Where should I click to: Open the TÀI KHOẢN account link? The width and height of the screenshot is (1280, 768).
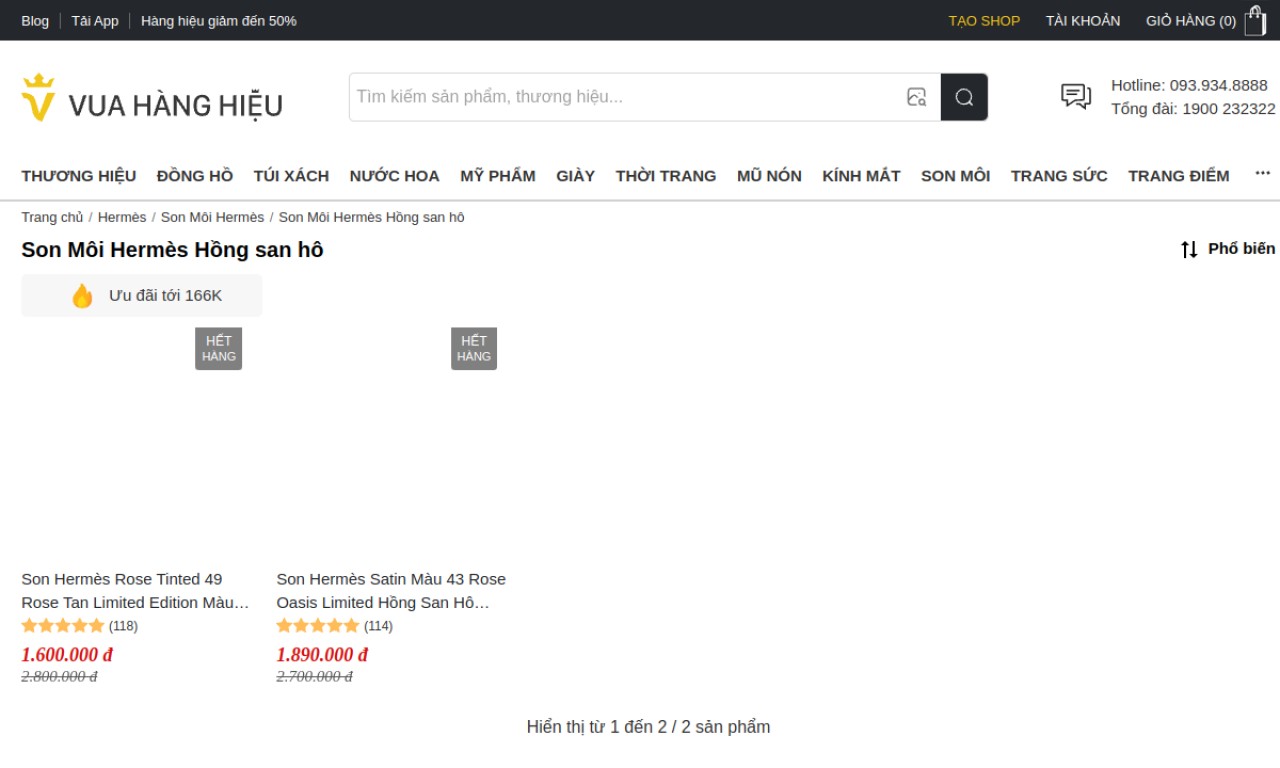(1083, 20)
